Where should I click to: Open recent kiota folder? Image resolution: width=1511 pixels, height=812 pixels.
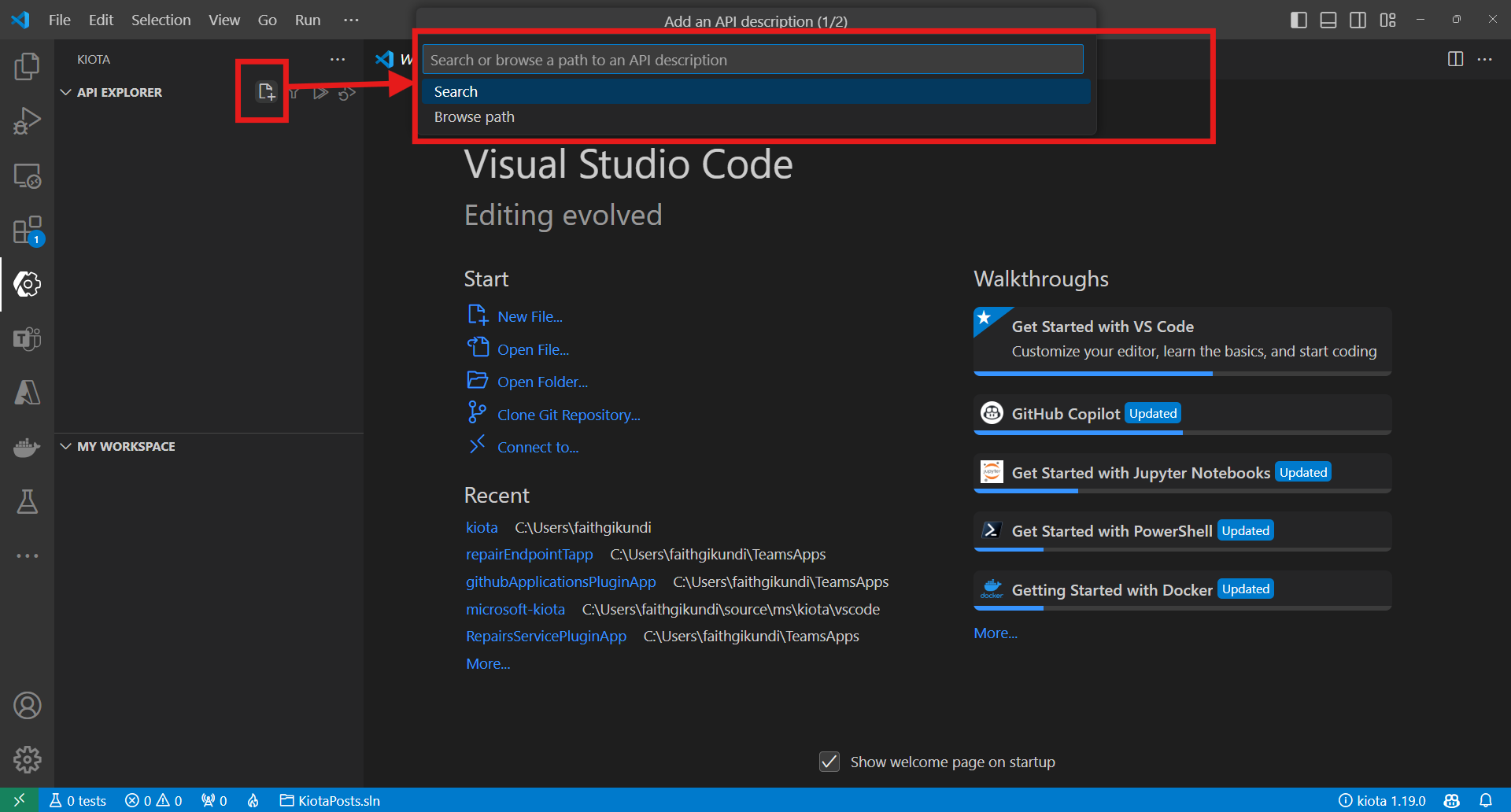point(482,527)
